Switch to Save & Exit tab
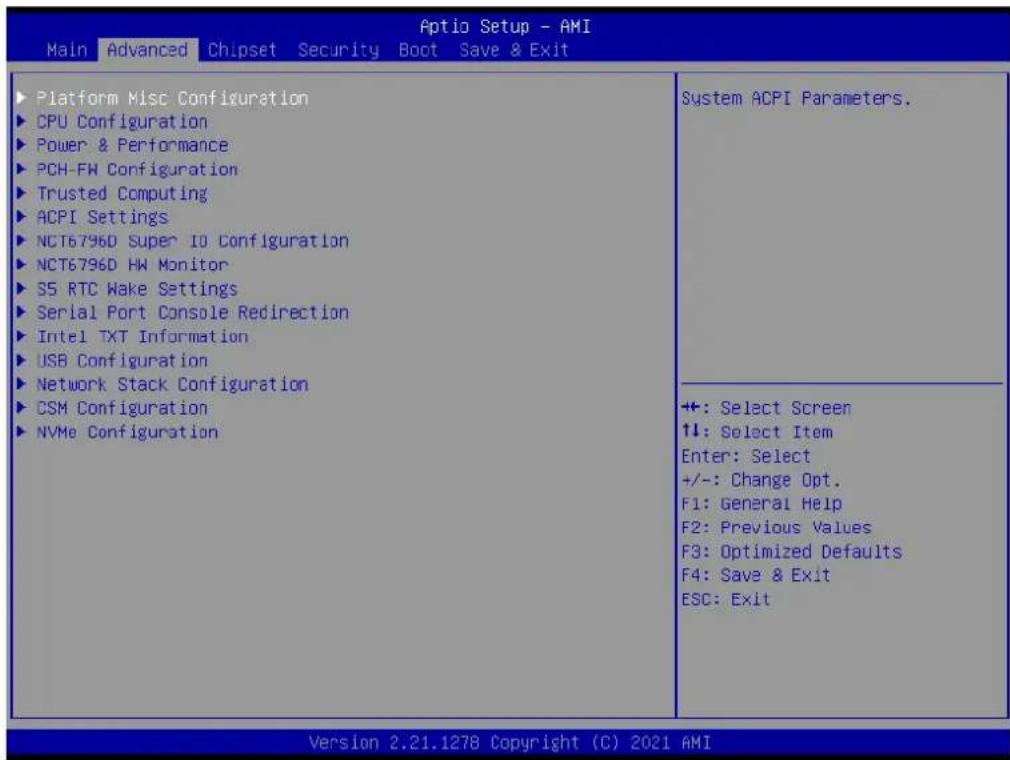This screenshot has height=760, width=1010. pyautogui.click(x=513, y=50)
